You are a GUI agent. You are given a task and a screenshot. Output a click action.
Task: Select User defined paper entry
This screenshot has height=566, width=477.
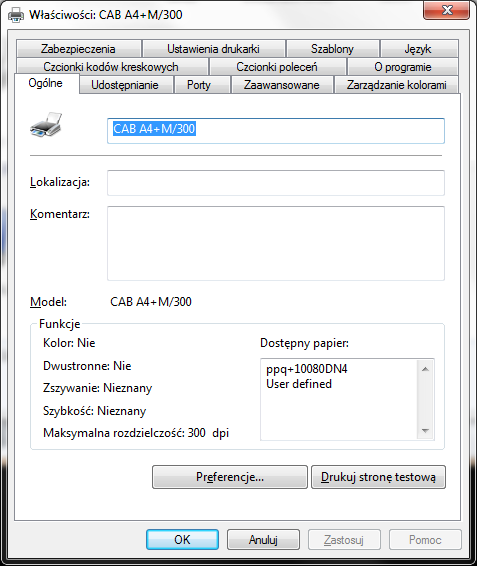299,384
